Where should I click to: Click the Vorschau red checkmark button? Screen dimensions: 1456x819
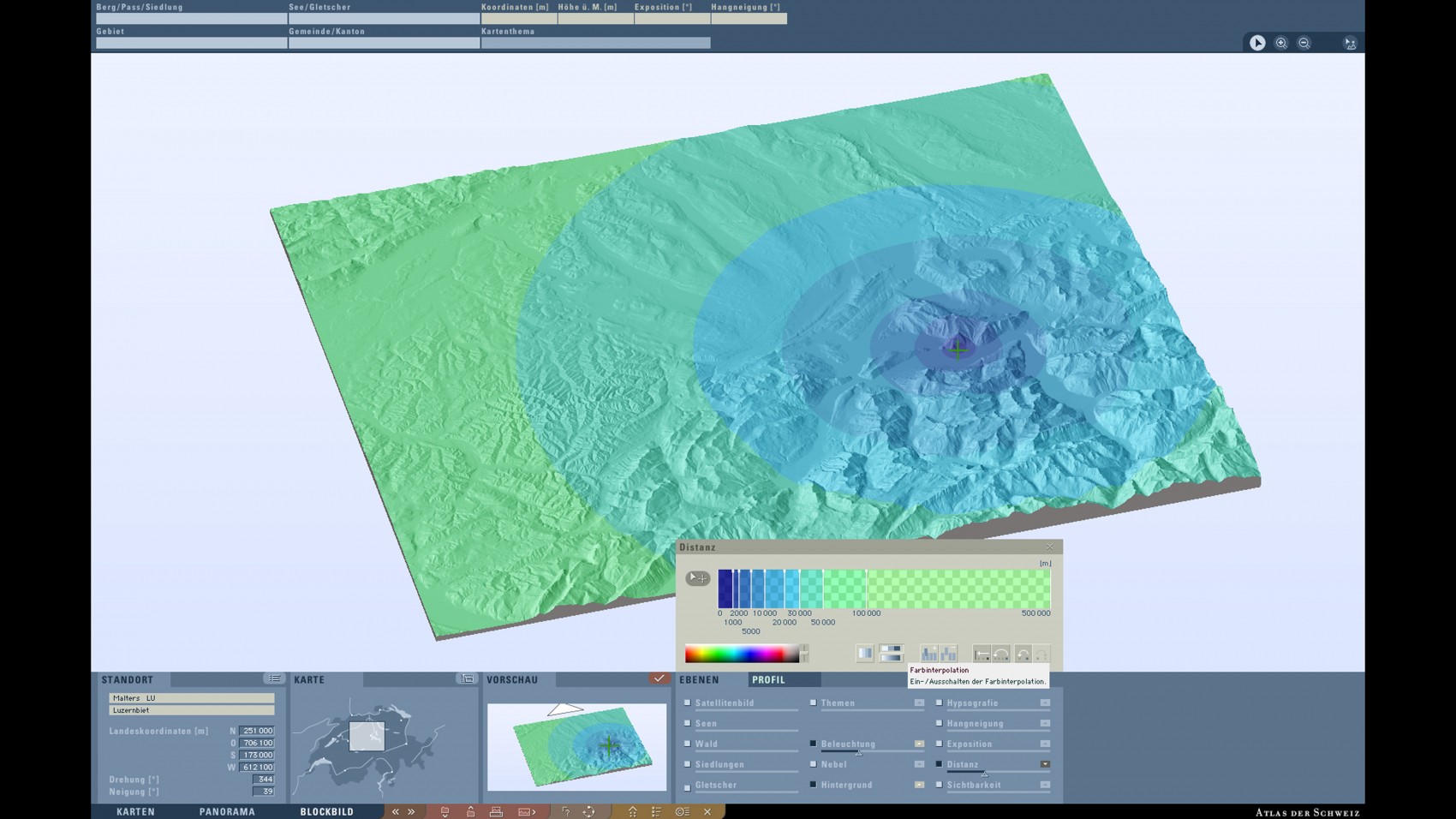[659, 679]
